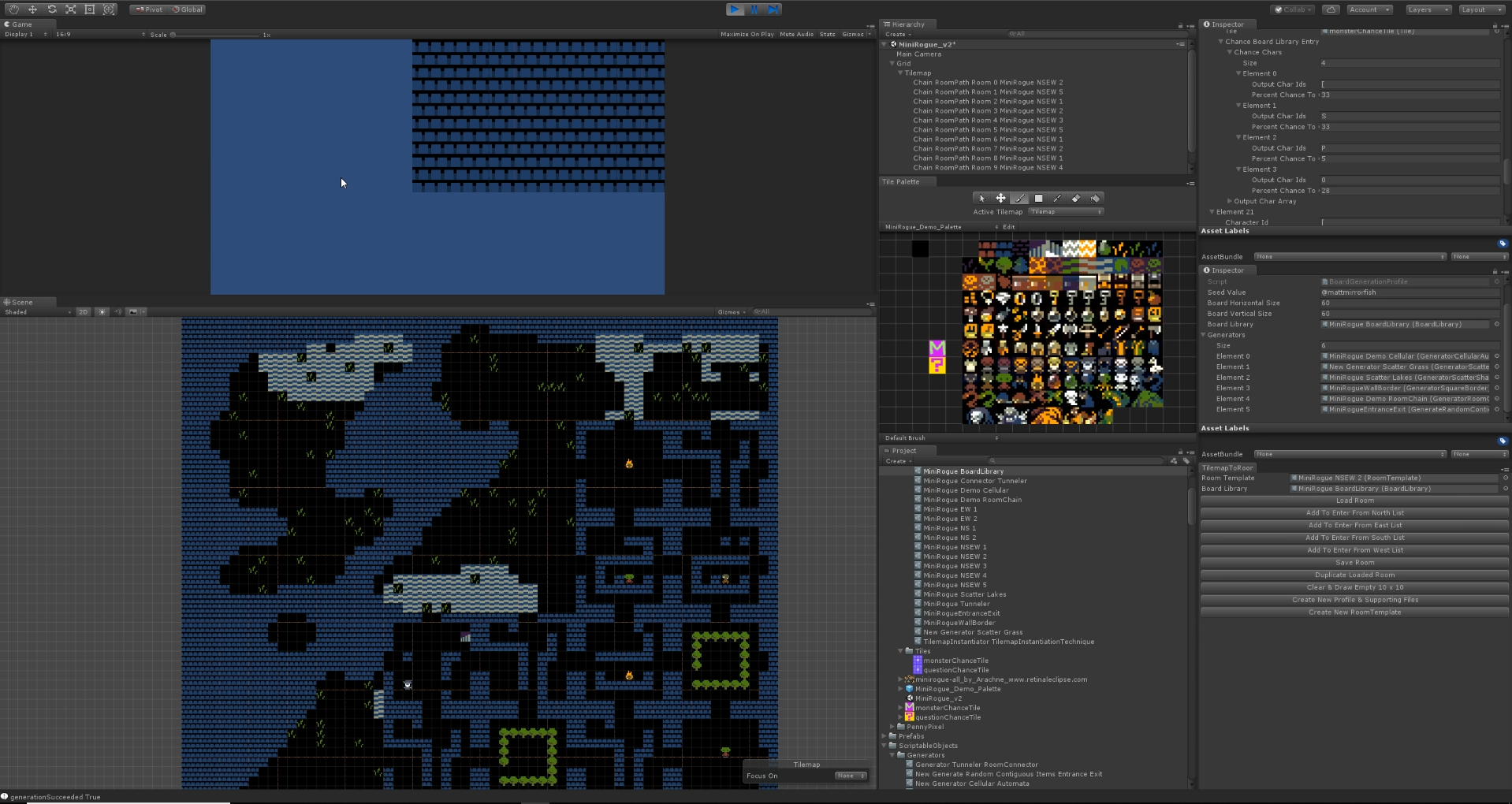Toggle scene audio speaker icon
The width and height of the screenshot is (1512, 804).
tap(117, 312)
